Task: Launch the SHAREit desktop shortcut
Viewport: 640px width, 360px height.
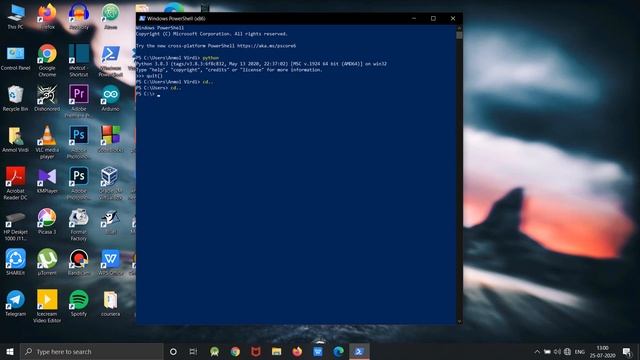Action: click(16, 262)
